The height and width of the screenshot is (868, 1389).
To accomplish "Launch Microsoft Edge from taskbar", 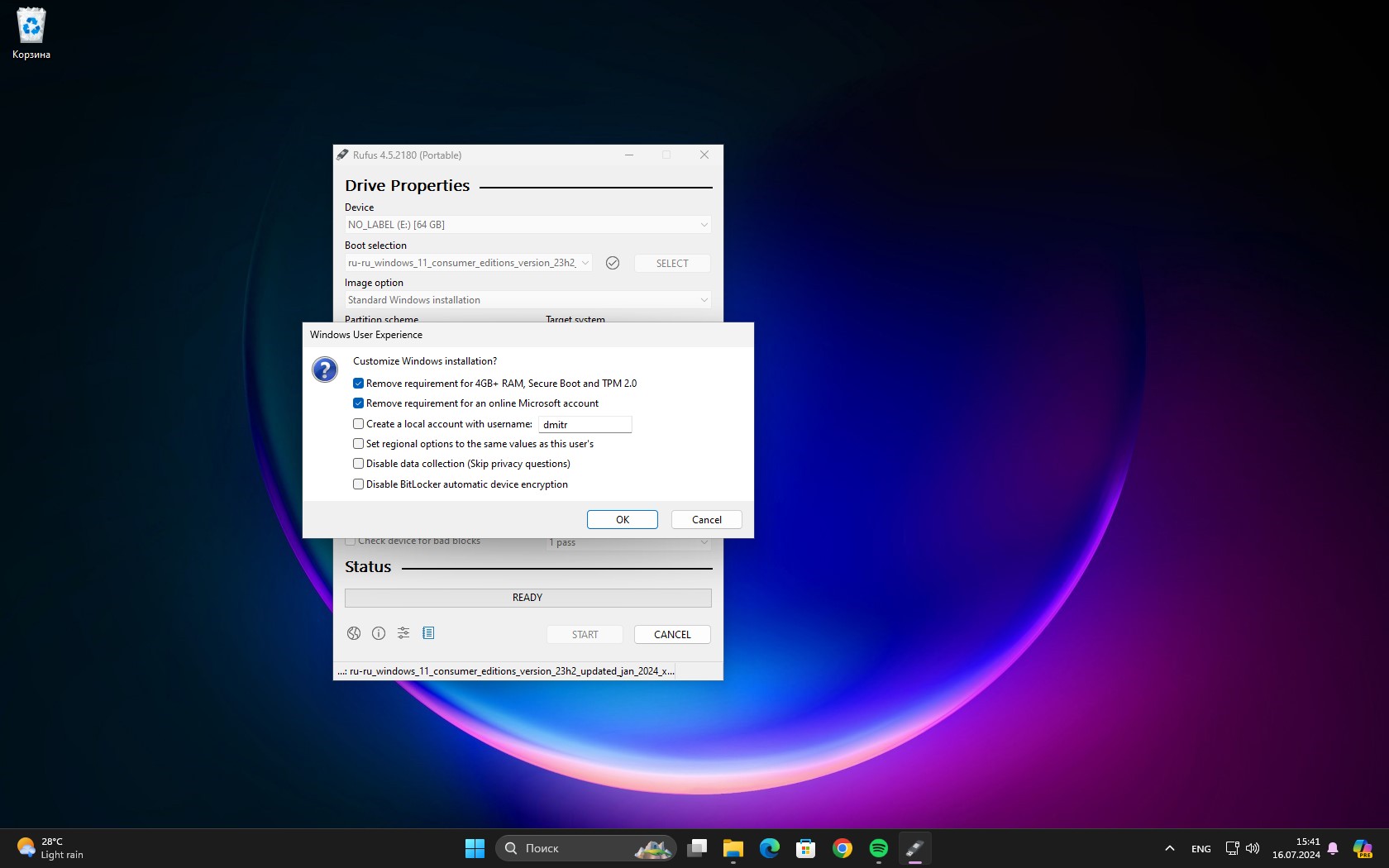I will [x=770, y=848].
